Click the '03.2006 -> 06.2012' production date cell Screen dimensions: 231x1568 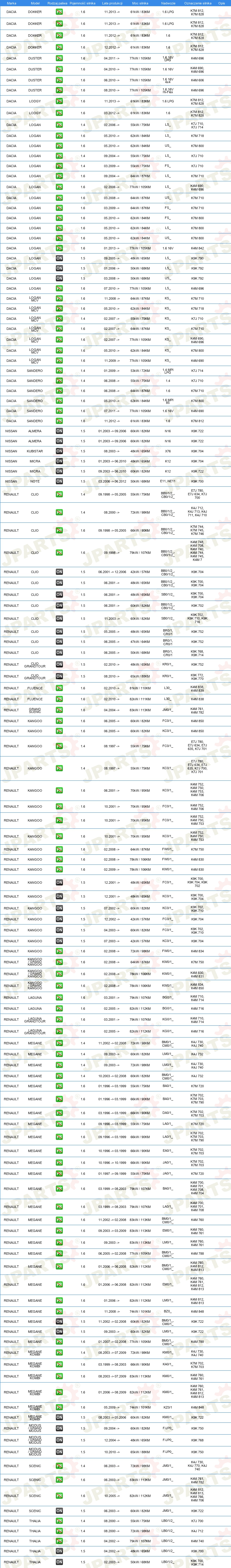tap(112, 481)
